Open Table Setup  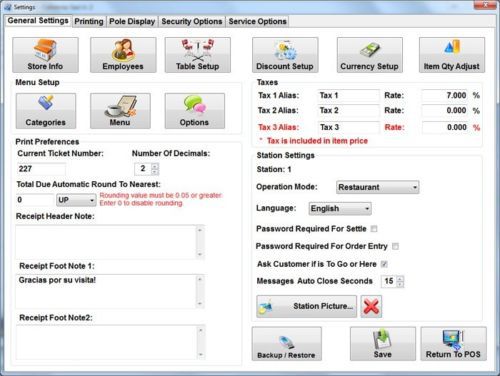pos(198,55)
